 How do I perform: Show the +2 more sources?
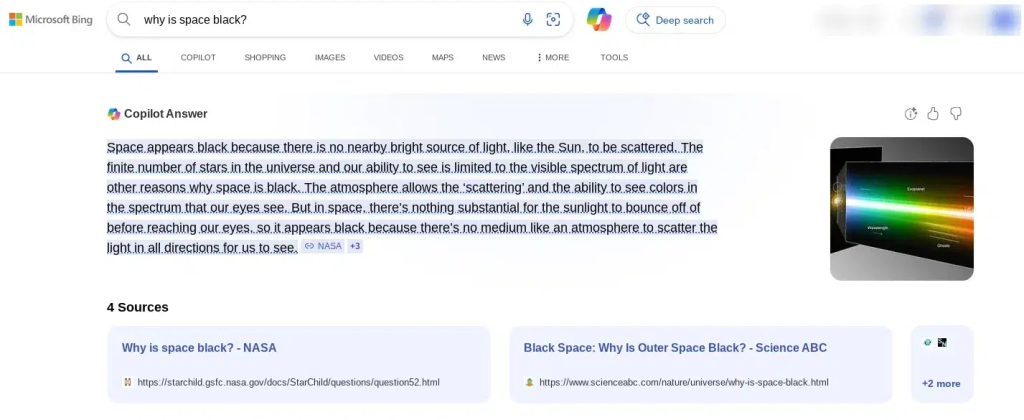(x=941, y=383)
